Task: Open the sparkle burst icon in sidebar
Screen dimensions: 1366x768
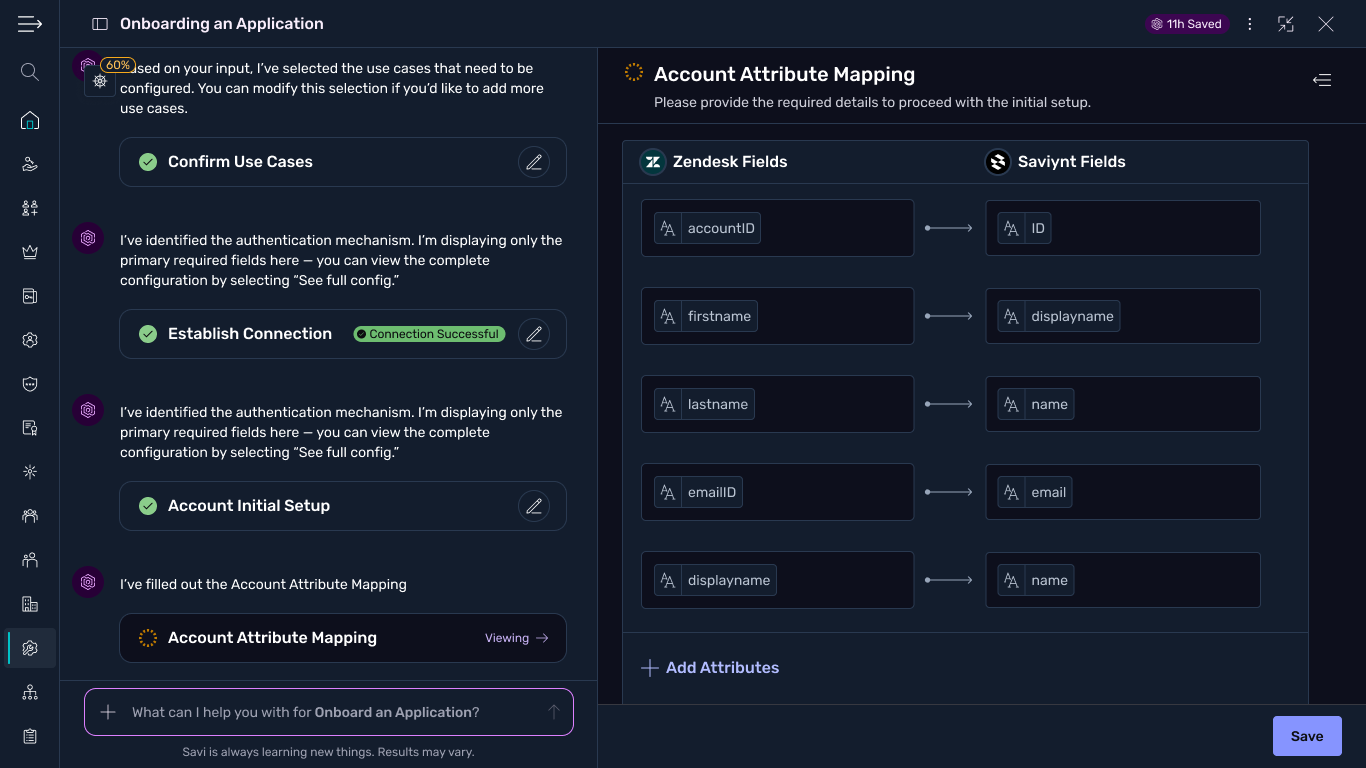Action: [30, 472]
